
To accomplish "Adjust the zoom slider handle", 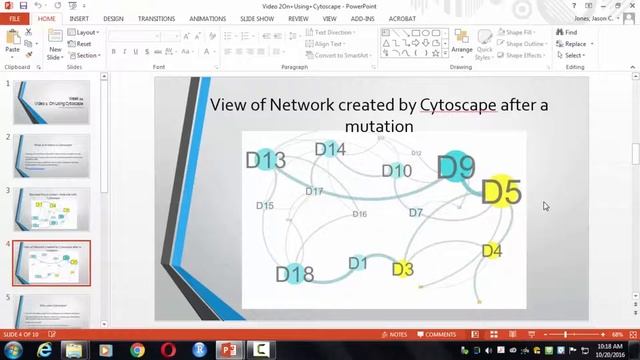I will [565, 335].
